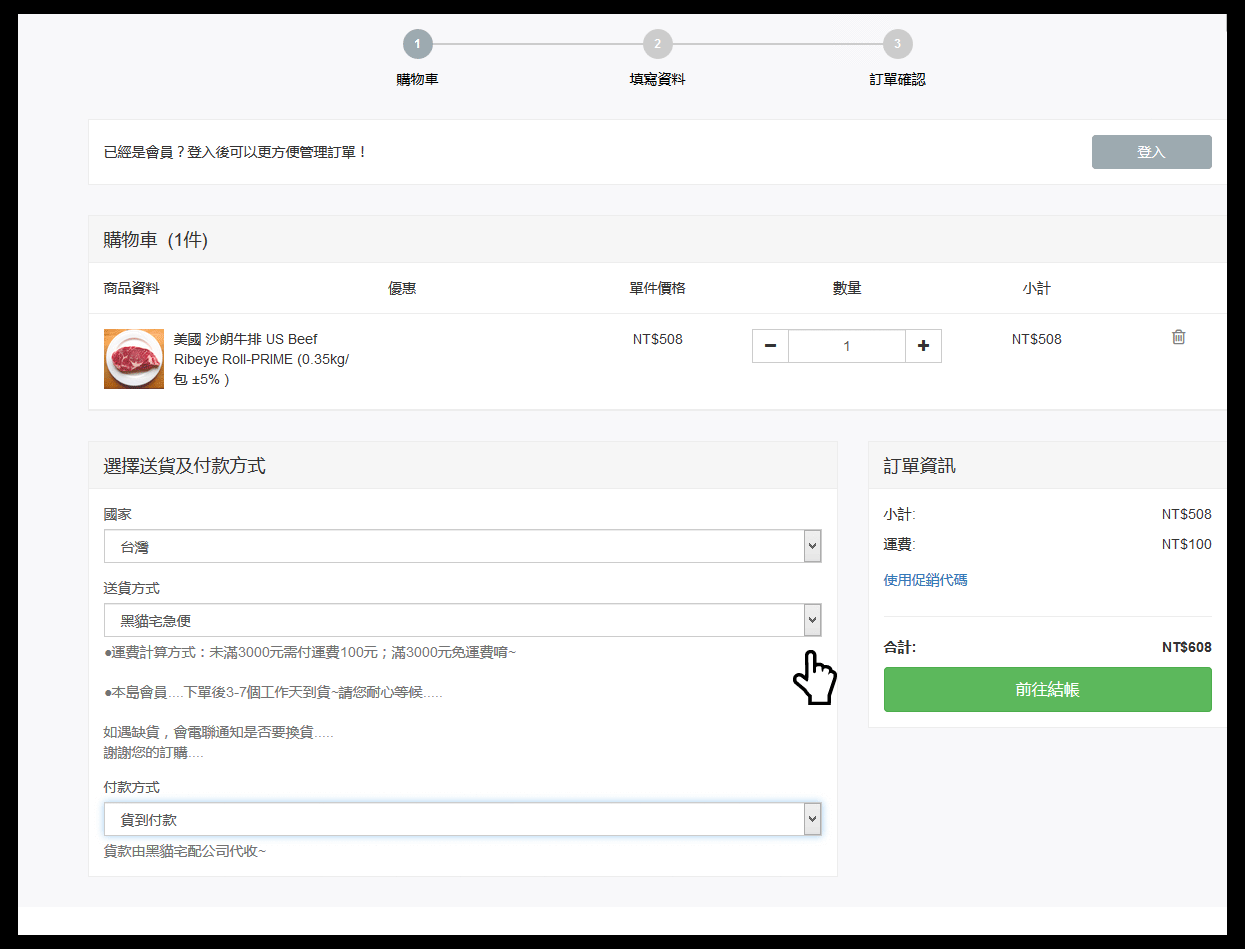Expand the 送貨方式 shipping method dropdown
1245x949 pixels.
tap(462, 620)
